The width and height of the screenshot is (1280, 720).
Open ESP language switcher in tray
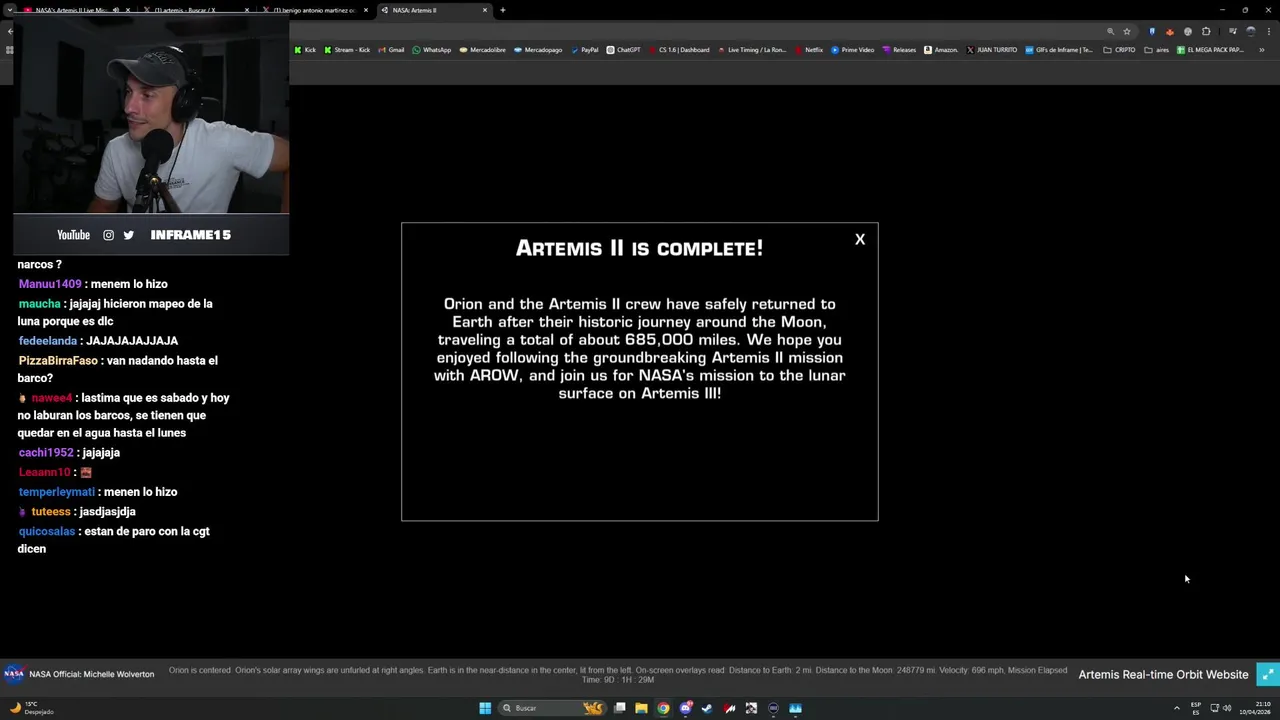(1195, 708)
